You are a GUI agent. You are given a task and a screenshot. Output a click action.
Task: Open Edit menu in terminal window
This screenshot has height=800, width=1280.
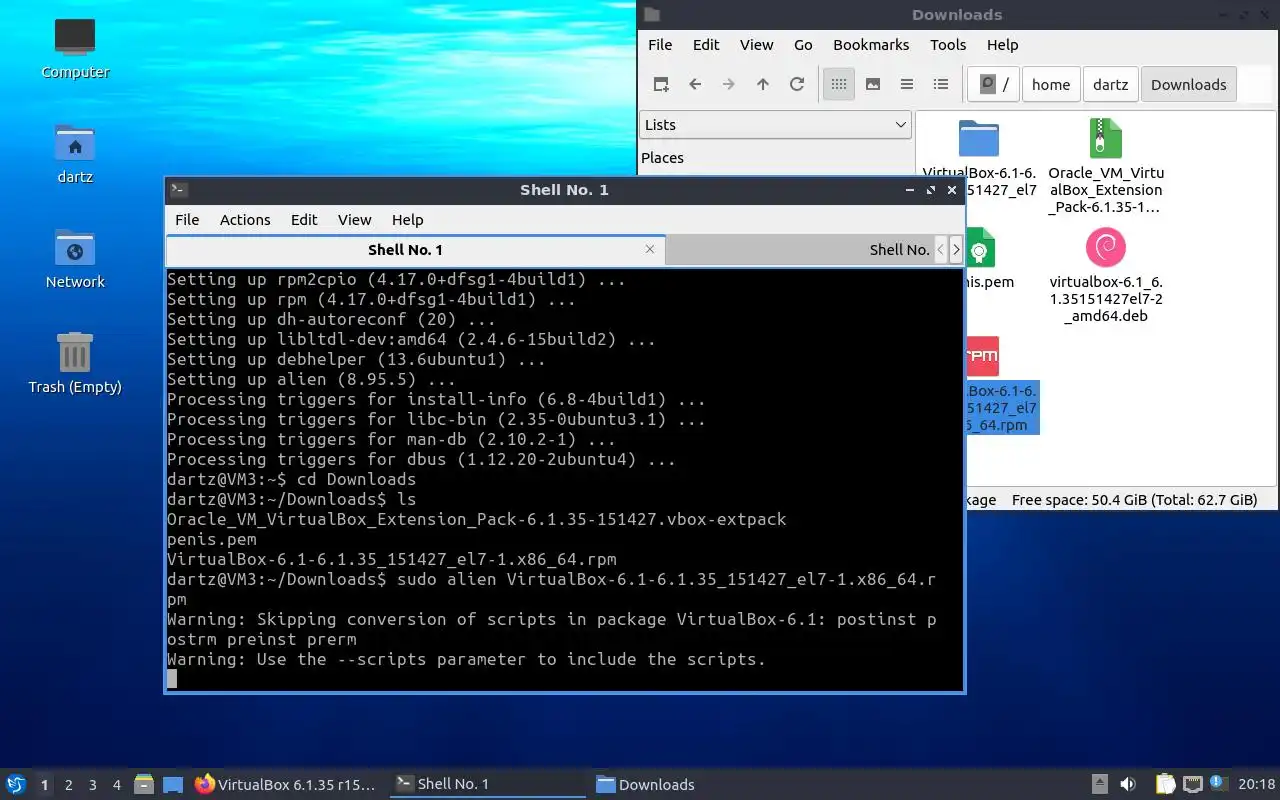304,220
